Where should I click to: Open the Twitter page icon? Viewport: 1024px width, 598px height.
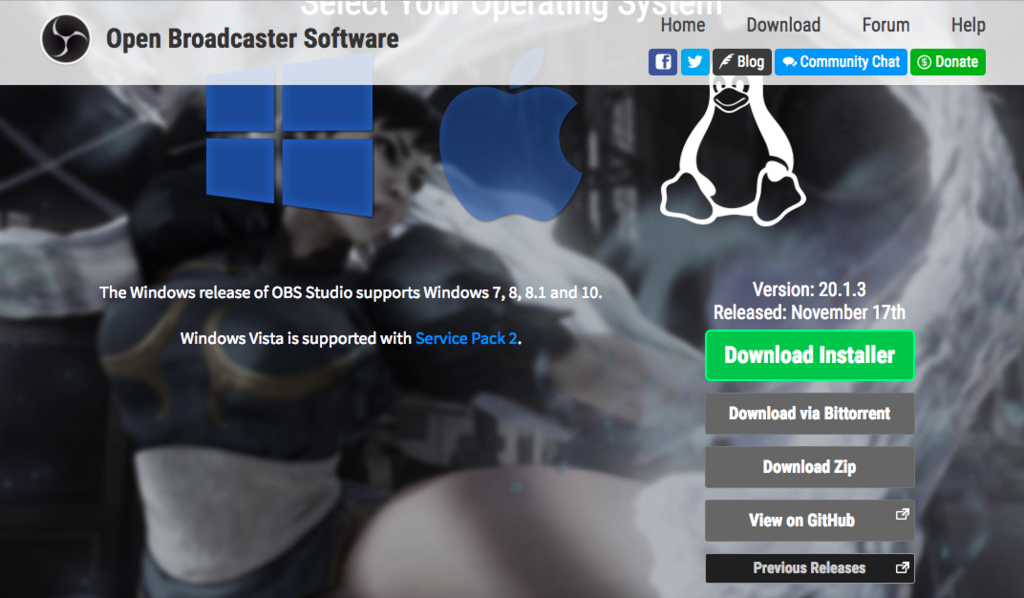(695, 62)
